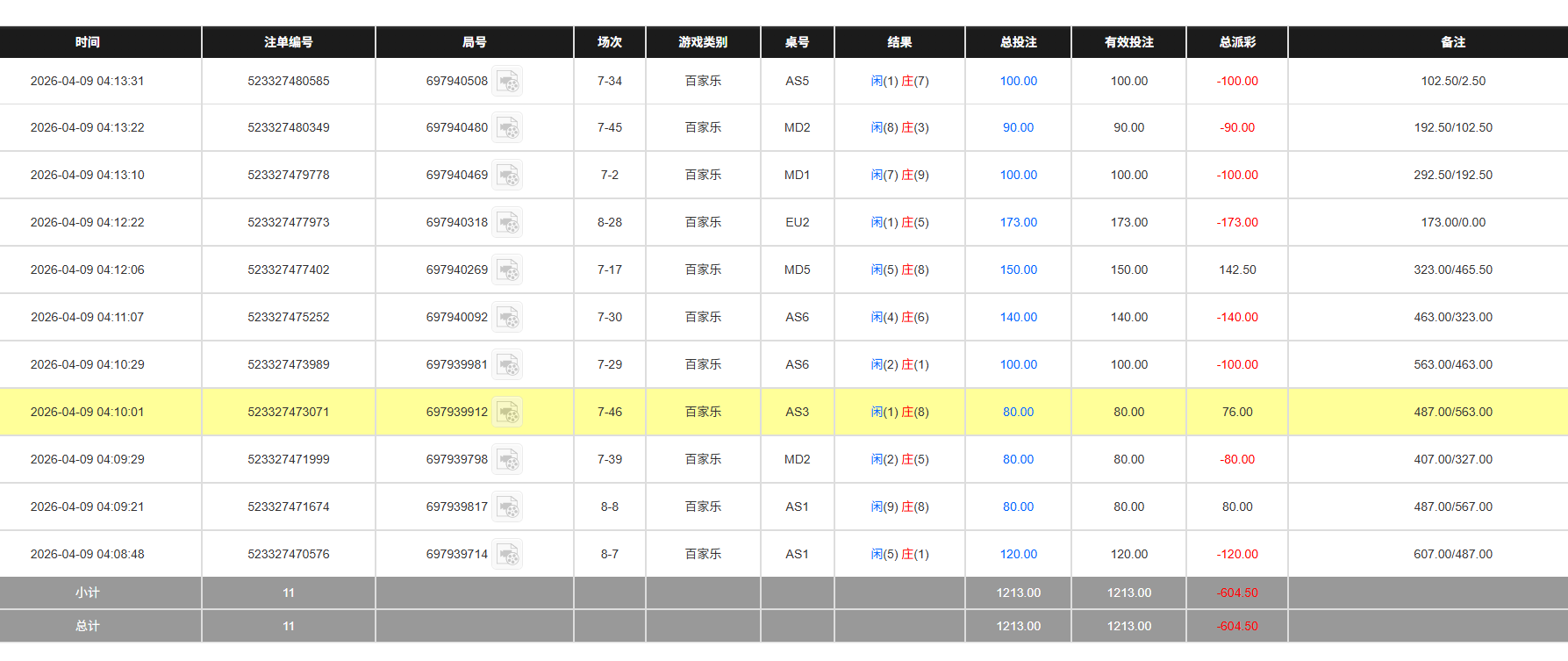This screenshot has width=1568, height=661.
Task: Open result link 闲(1) 庄(5)
Action: tap(899, 223)
